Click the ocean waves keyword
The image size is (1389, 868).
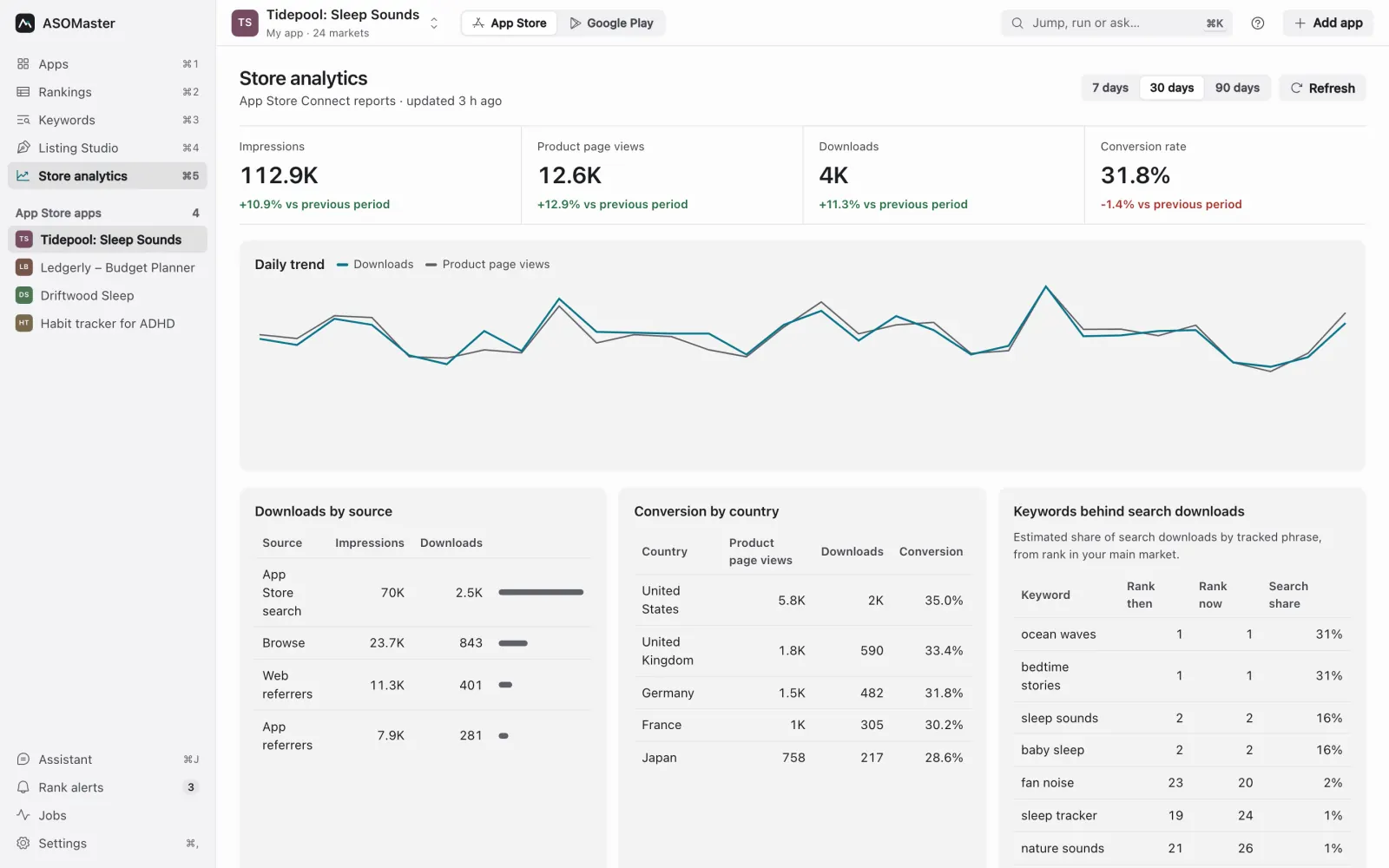(x=1058, y=635)
